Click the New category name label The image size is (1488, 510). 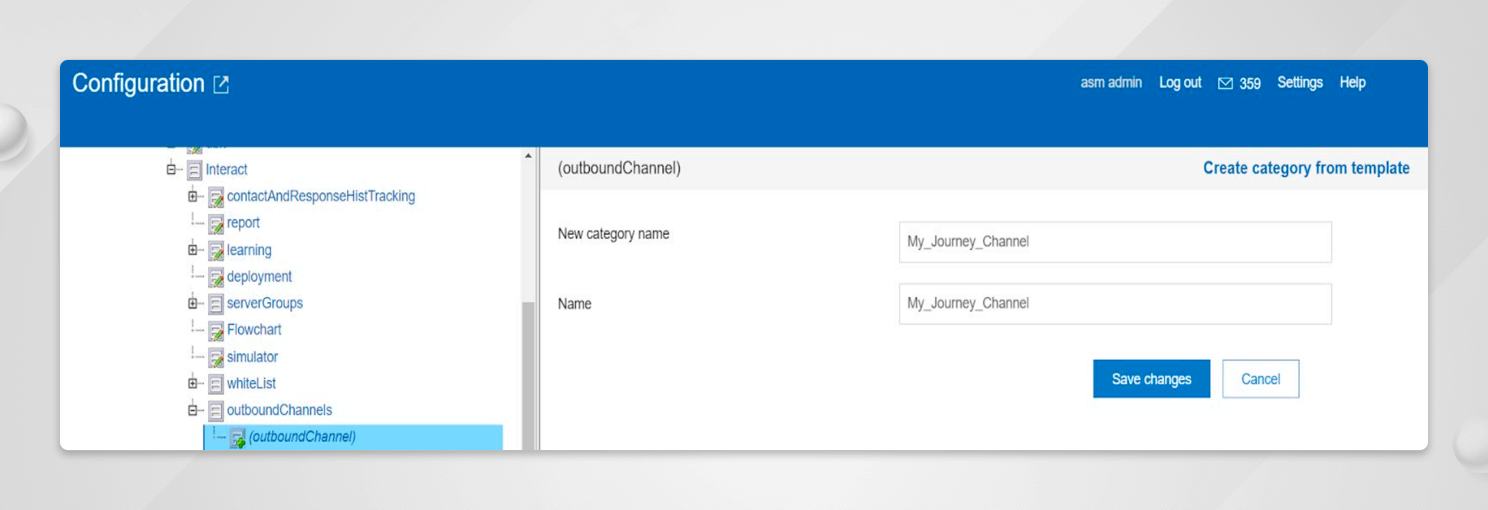pyautogui.click(x=614, y=234)
